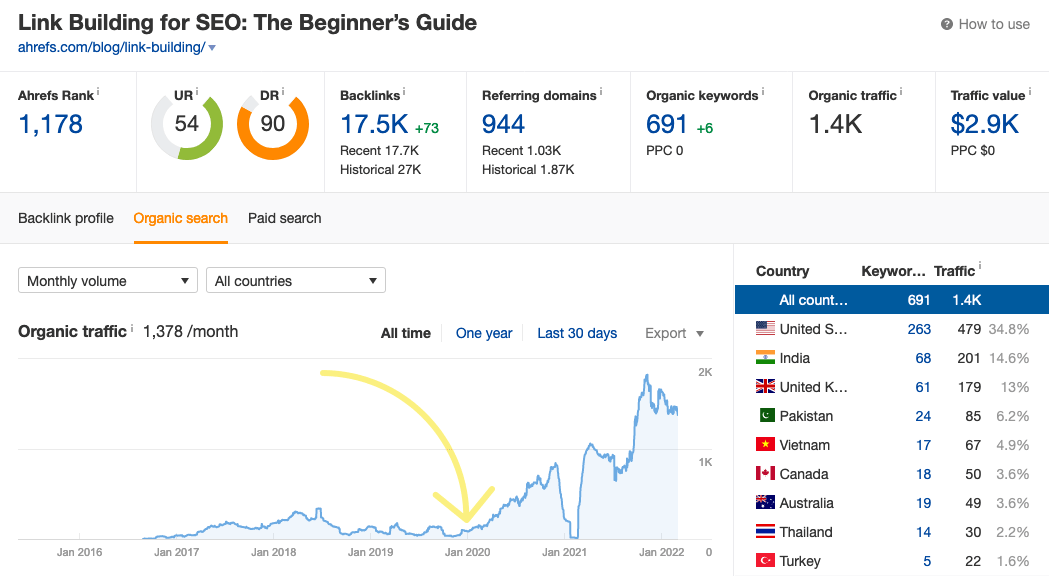Select the One year time range
This screenshot has width=1049, height=576.
[484, 333]
